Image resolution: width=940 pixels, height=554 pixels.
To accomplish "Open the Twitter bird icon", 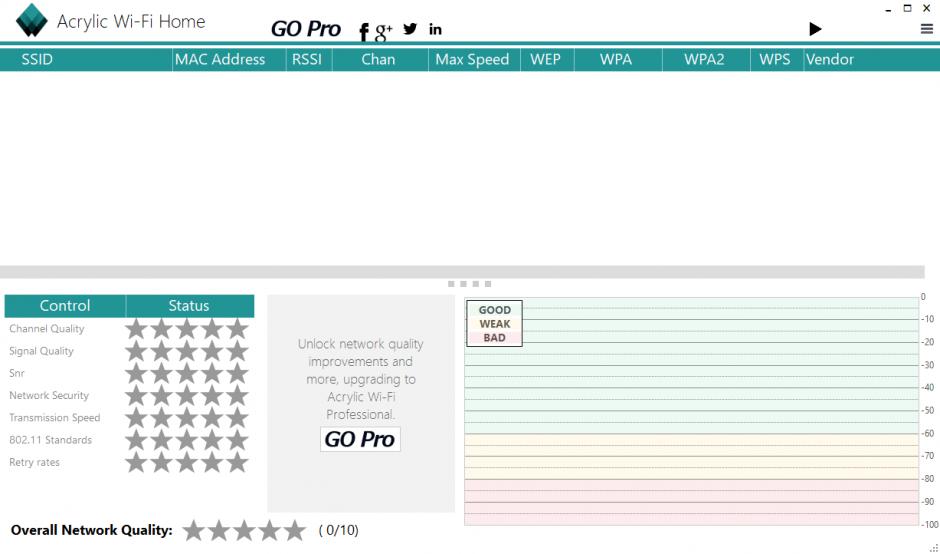I will click(410, 29).
